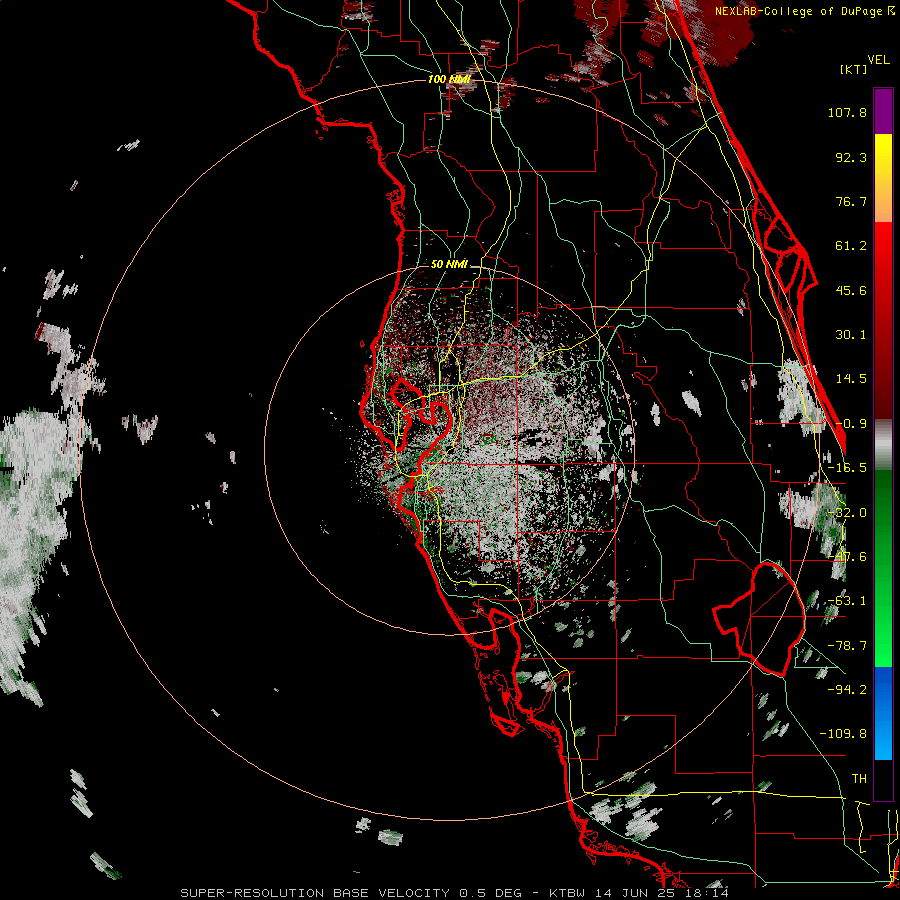Select the -78.7 velocity scale value
Viewport: 900px width, 900px height.
[847, 646]
